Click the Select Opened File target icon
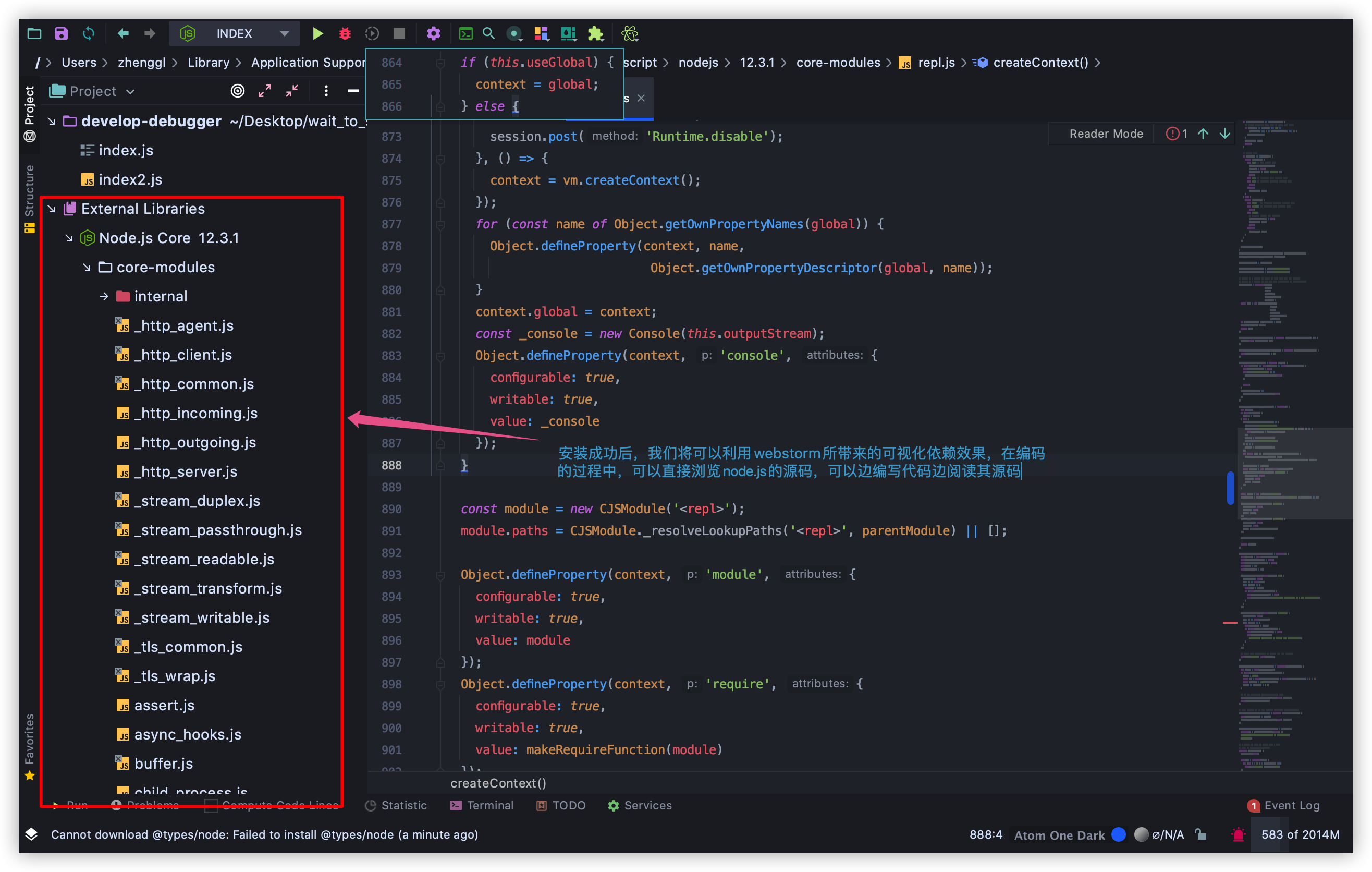The height and width of the screenshot is (872, 1372). (238, 91)
